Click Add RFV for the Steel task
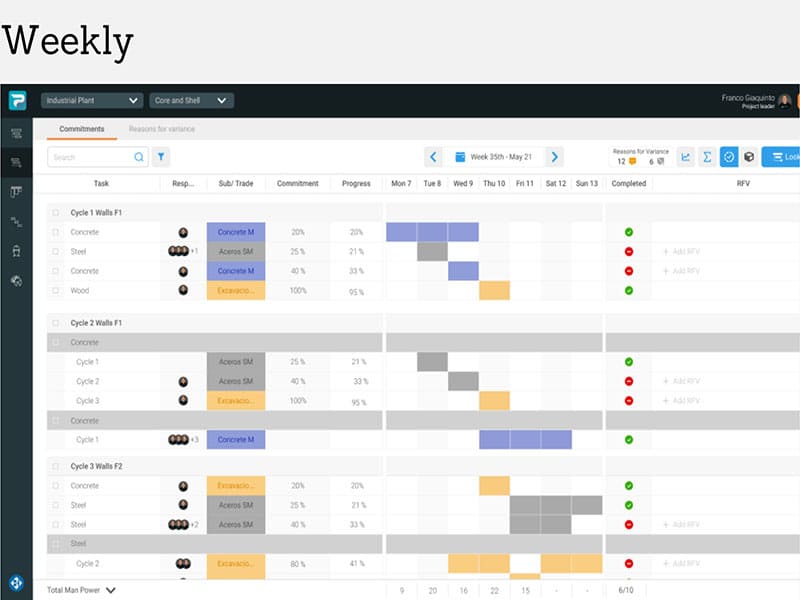This screenshot has height=600, width=800. pyautogui.click(x=686, y=251)
